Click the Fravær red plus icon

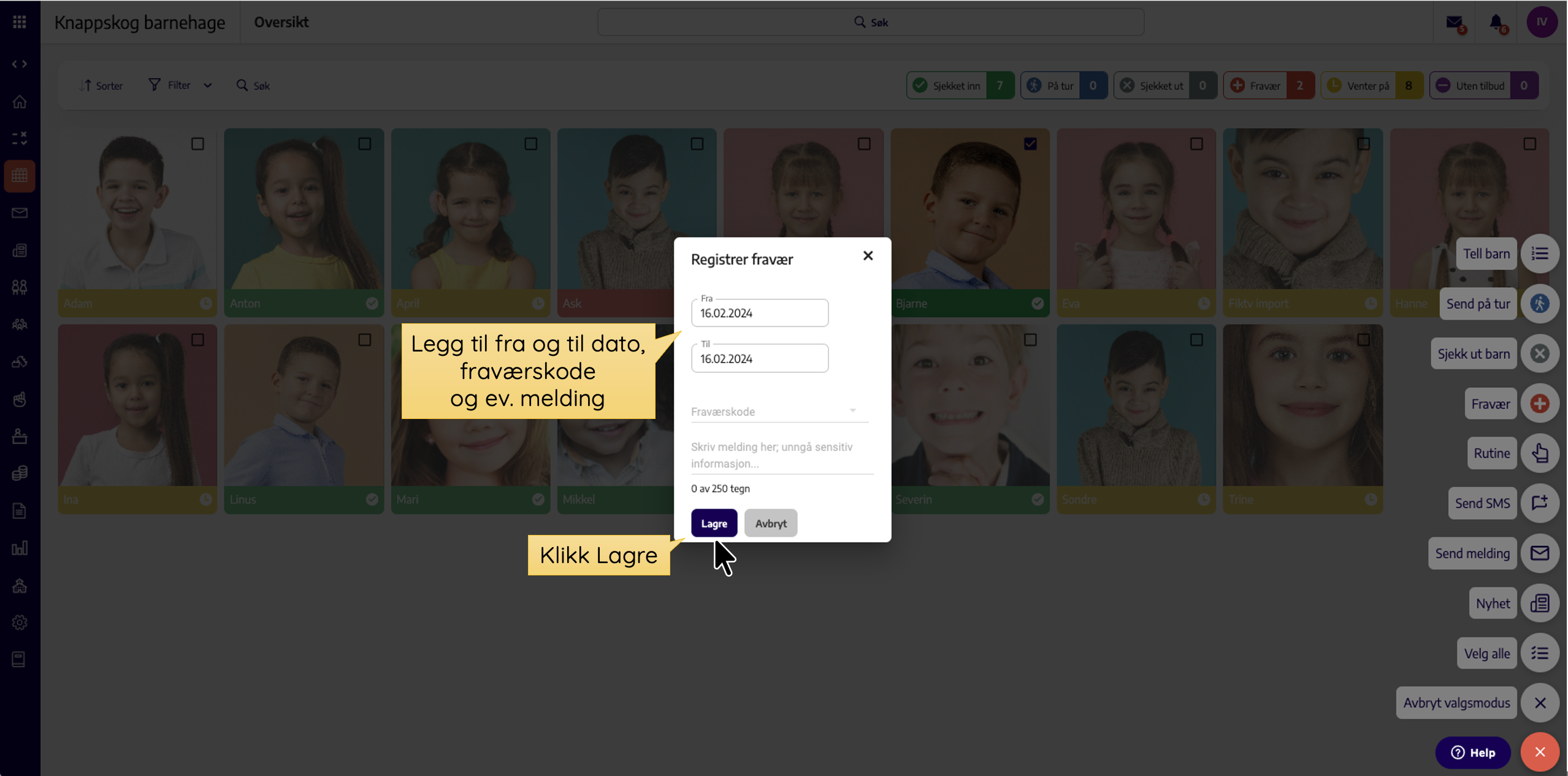1540,404
